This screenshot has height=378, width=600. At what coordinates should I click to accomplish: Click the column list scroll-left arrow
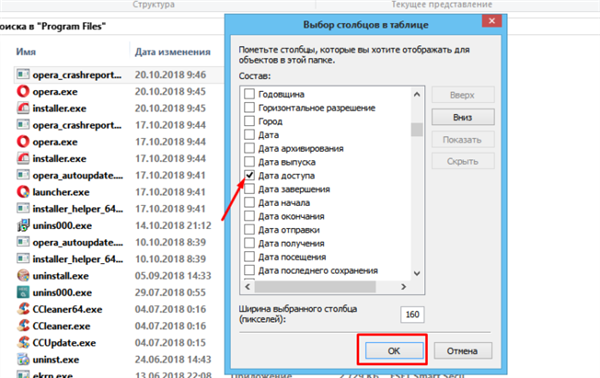click(248, 287)
